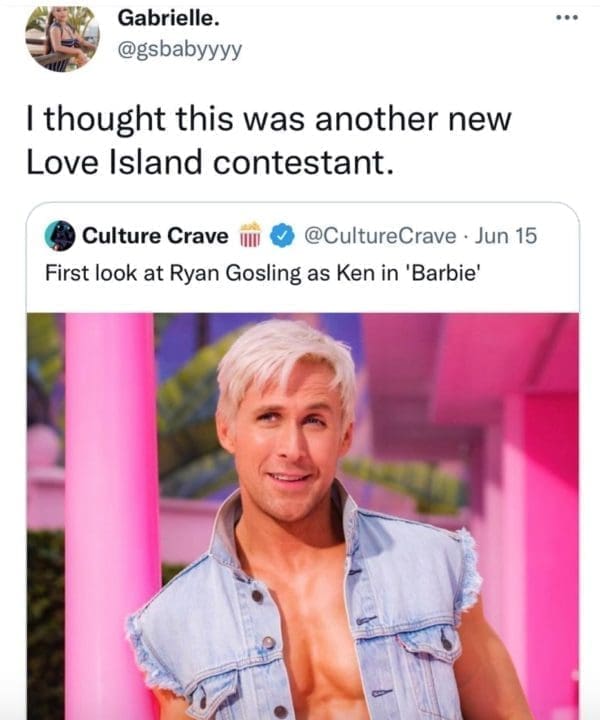
Task: Click the Jun 15 timestamp
Action: [x=506, y=236]
